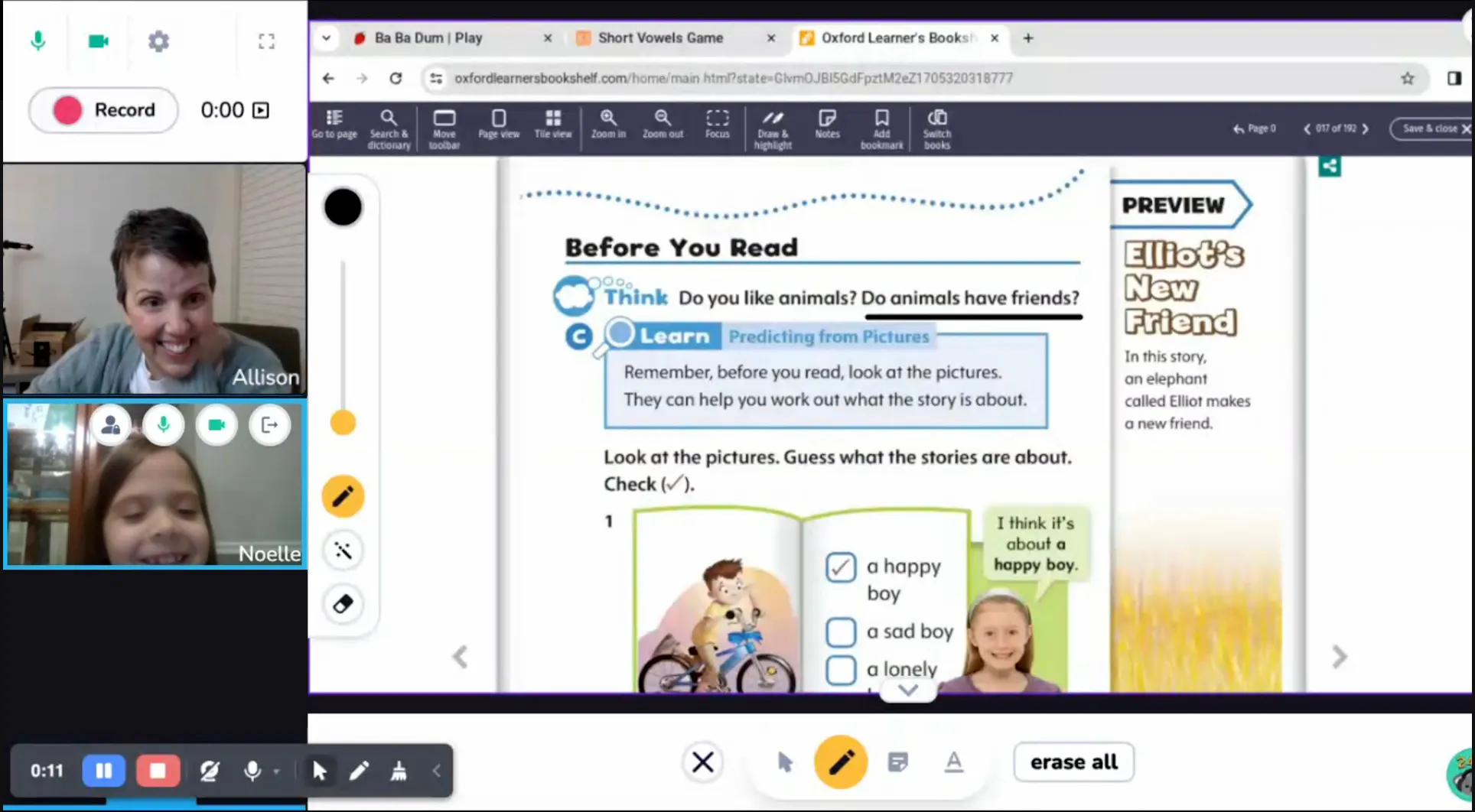Select the eraser tool in the side panel
The height and width of the screenshot is (812, 1475).
point(343,604)
